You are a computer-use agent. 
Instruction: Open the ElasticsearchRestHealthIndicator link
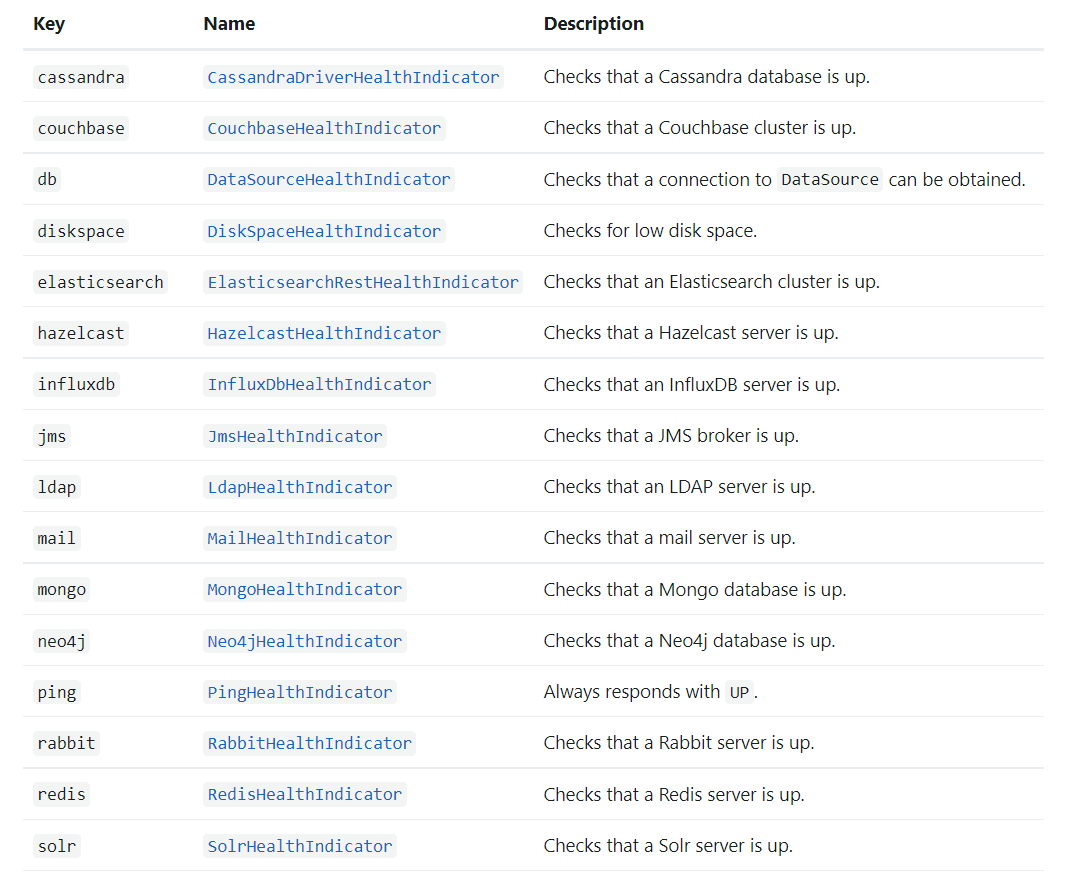pyautogui.click(x=363, y=282)
